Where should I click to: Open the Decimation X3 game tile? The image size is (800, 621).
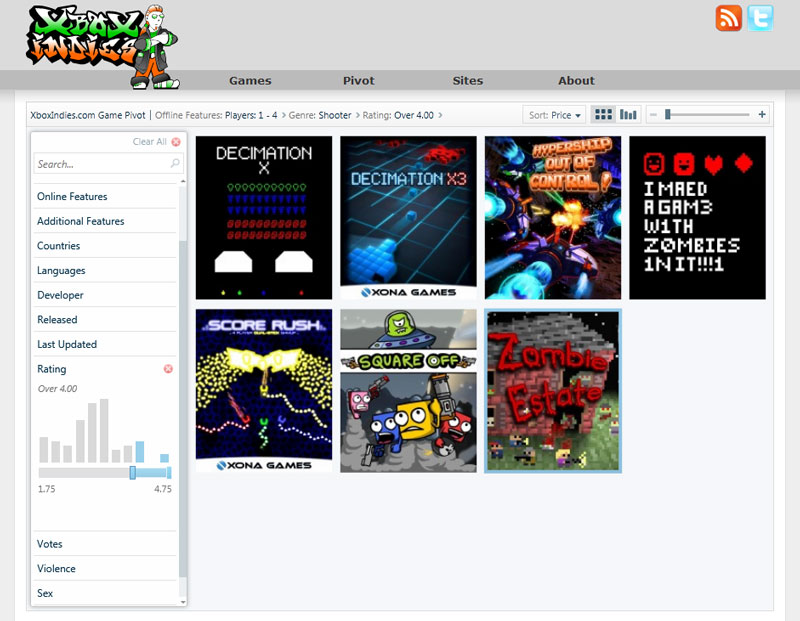(x=409, y=217)
